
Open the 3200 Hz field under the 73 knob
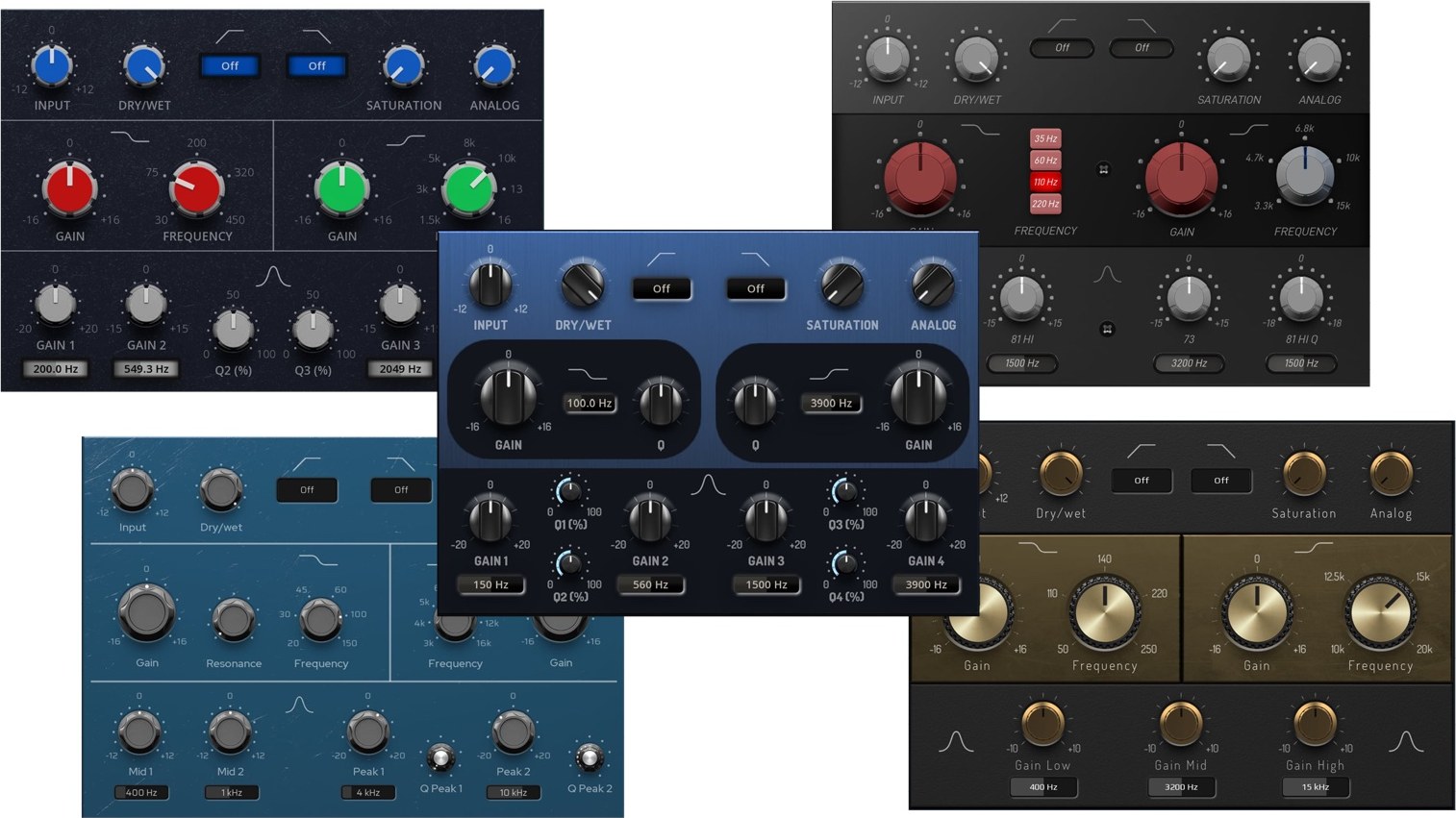point(1189,363)
